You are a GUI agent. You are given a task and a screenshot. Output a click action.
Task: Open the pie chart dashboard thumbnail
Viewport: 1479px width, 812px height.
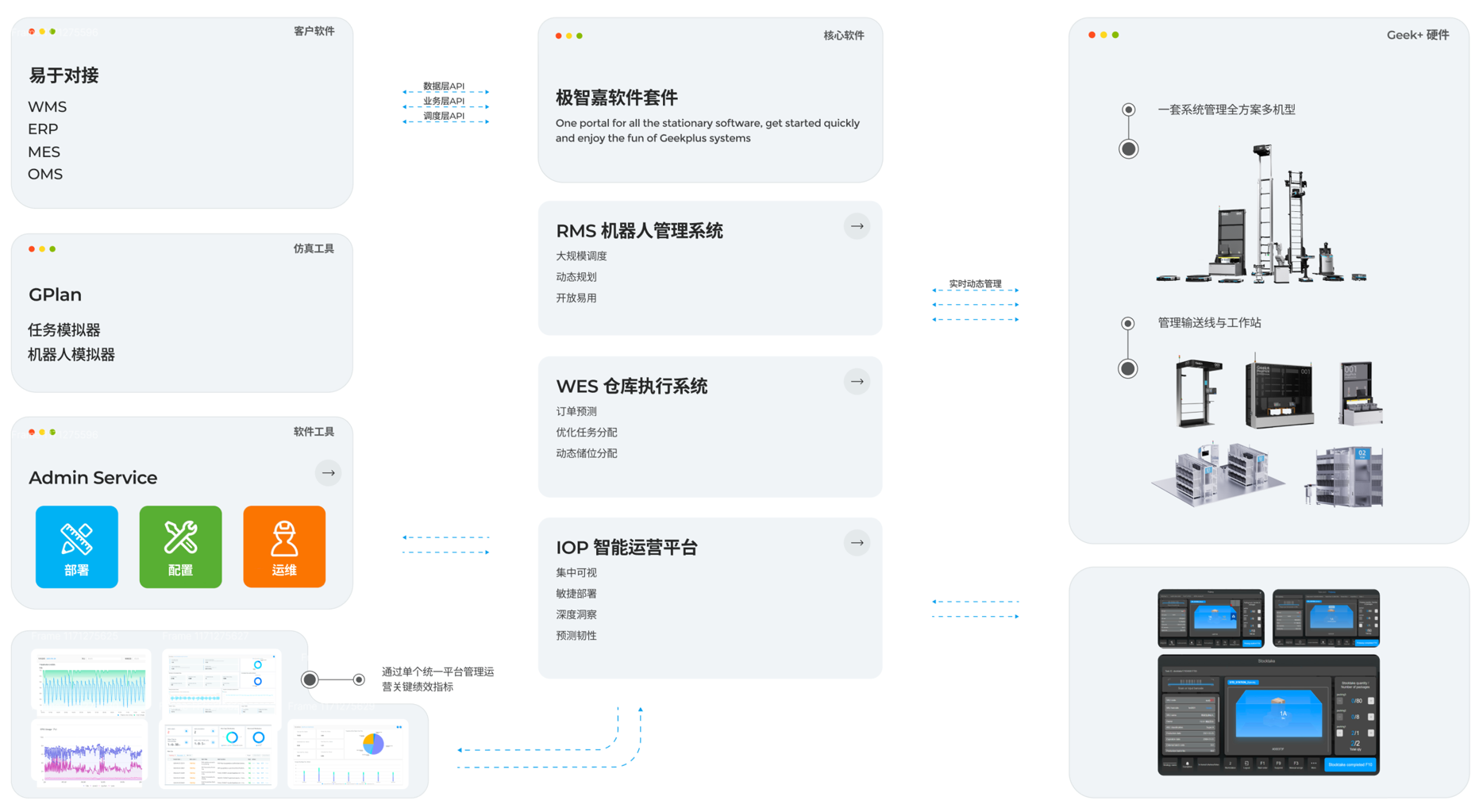tap(349, 754)
